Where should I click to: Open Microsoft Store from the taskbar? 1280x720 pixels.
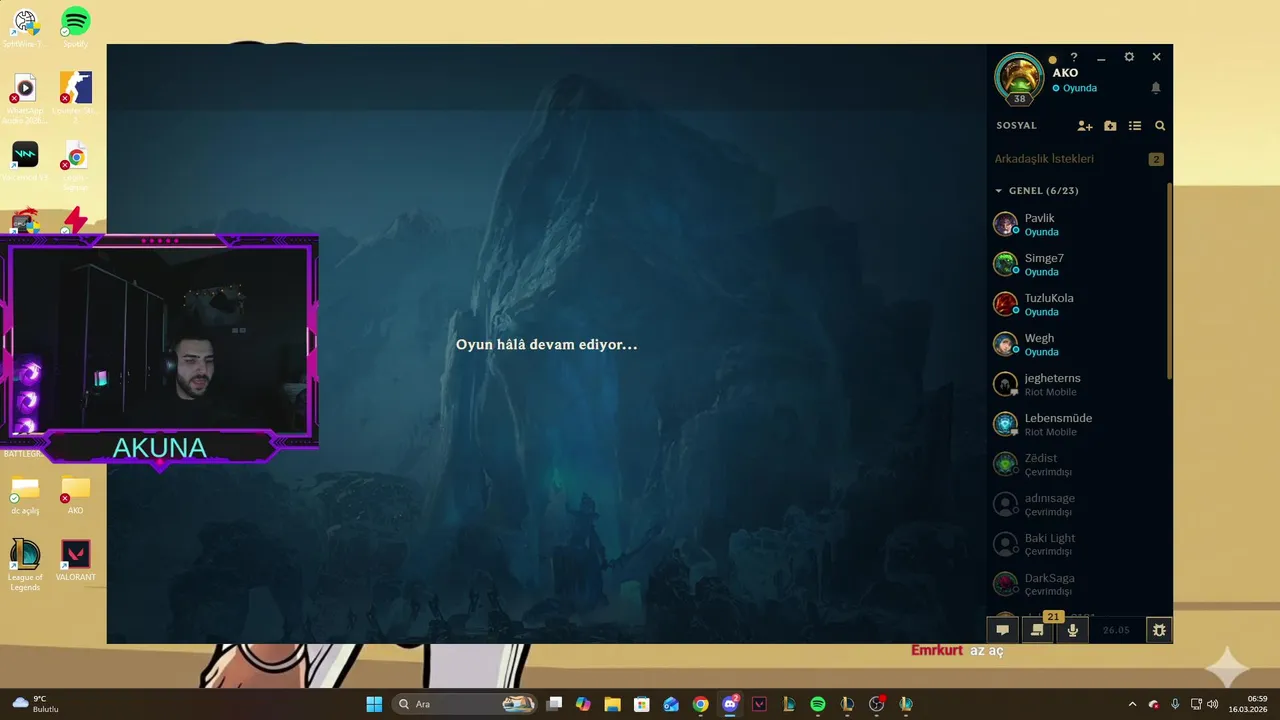pos(642,704)
